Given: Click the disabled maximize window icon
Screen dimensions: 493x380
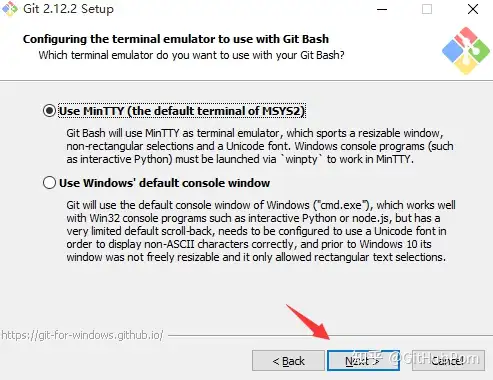Looking at the screenshot, I should coord(427,9).
